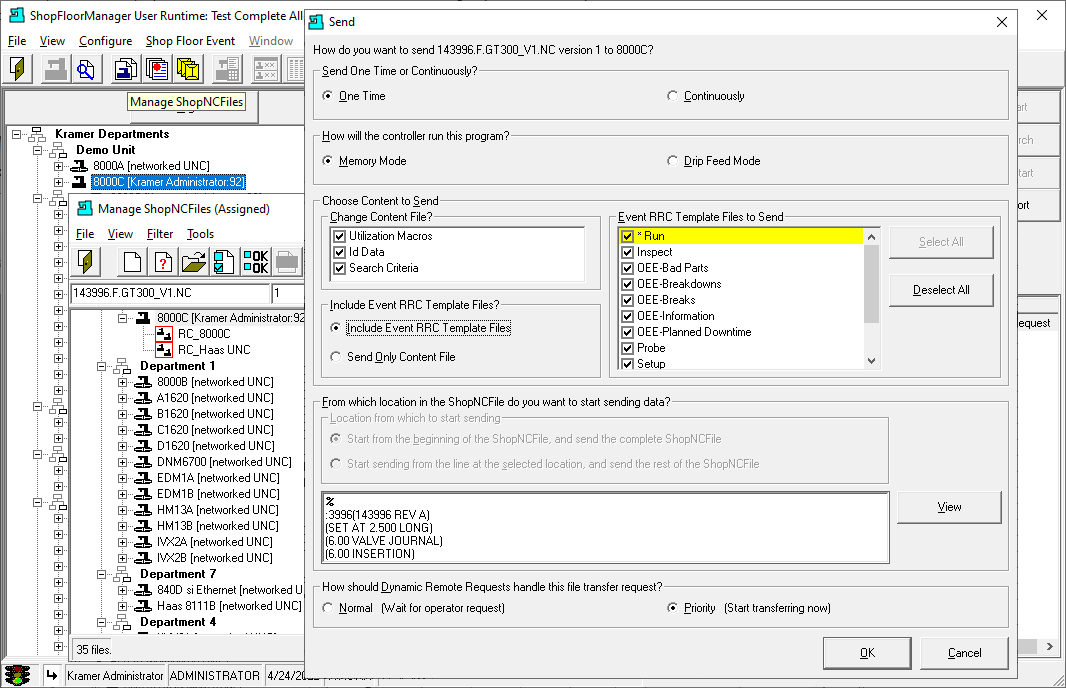
Task: Click the grayed printer icon in Manage ShopNCFiles
Action: (x=287, y=261)
